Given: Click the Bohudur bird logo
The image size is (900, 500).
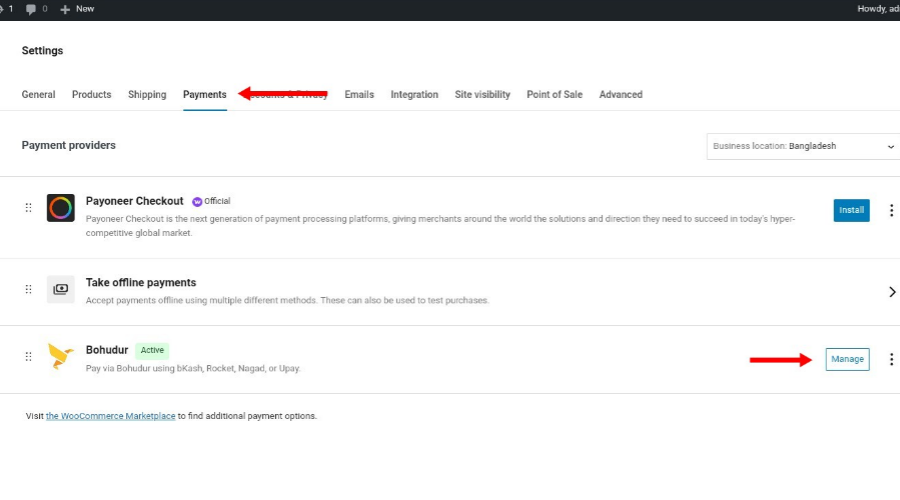Looking at the screenshot, I should (60, 356).
